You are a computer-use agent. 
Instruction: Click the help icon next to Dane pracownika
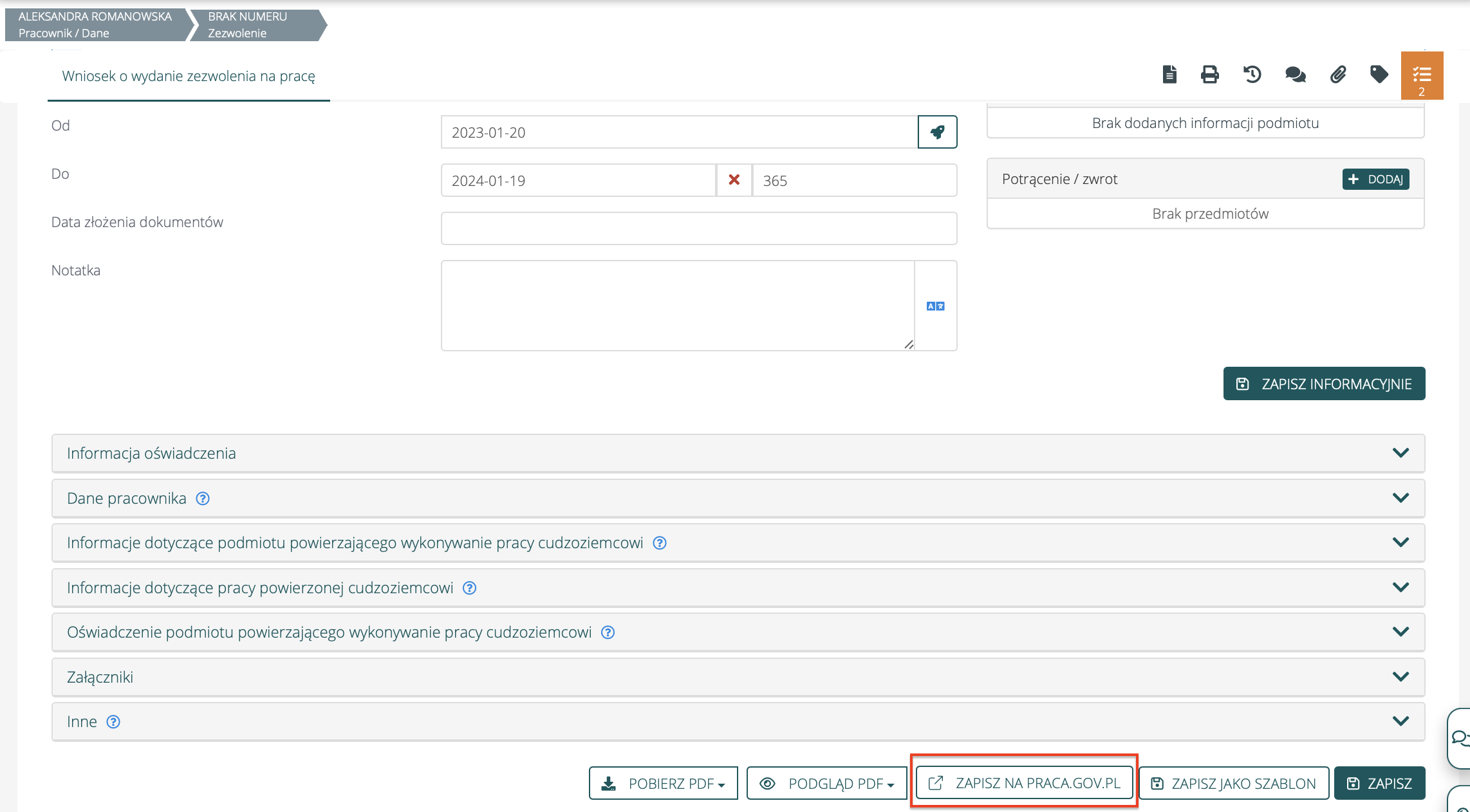coord(203,499)
